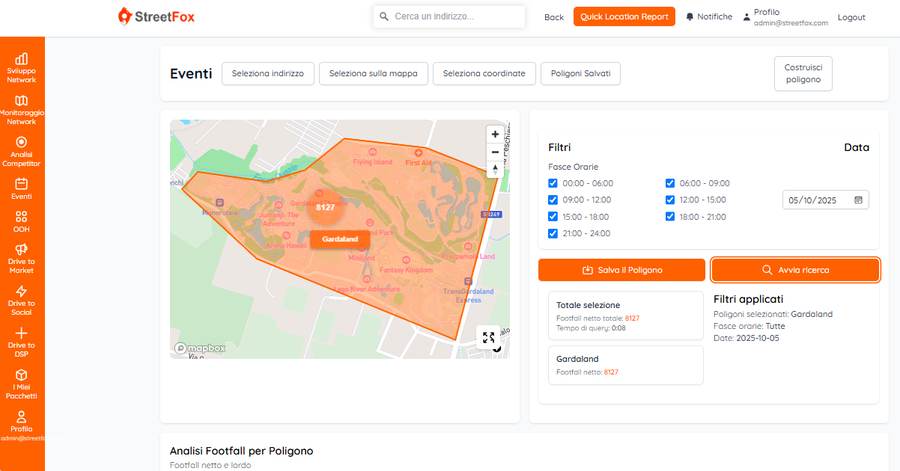The width and height of the screenshot is (900, 471).
Task: Open the Eventi section in the sidebar
Action: tap(21, 189)
